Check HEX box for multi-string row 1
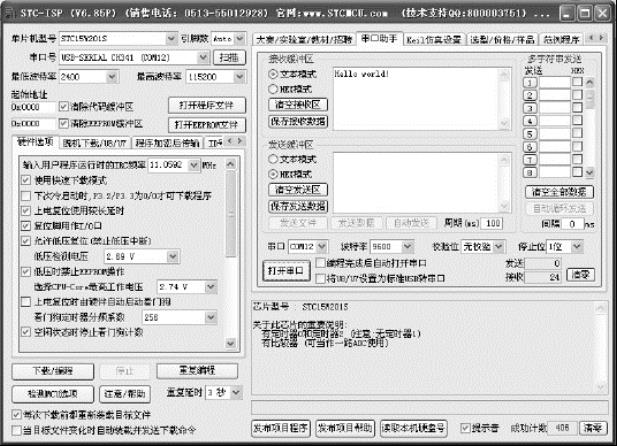This screenshot has width=617, height=446. pos(577,82)
